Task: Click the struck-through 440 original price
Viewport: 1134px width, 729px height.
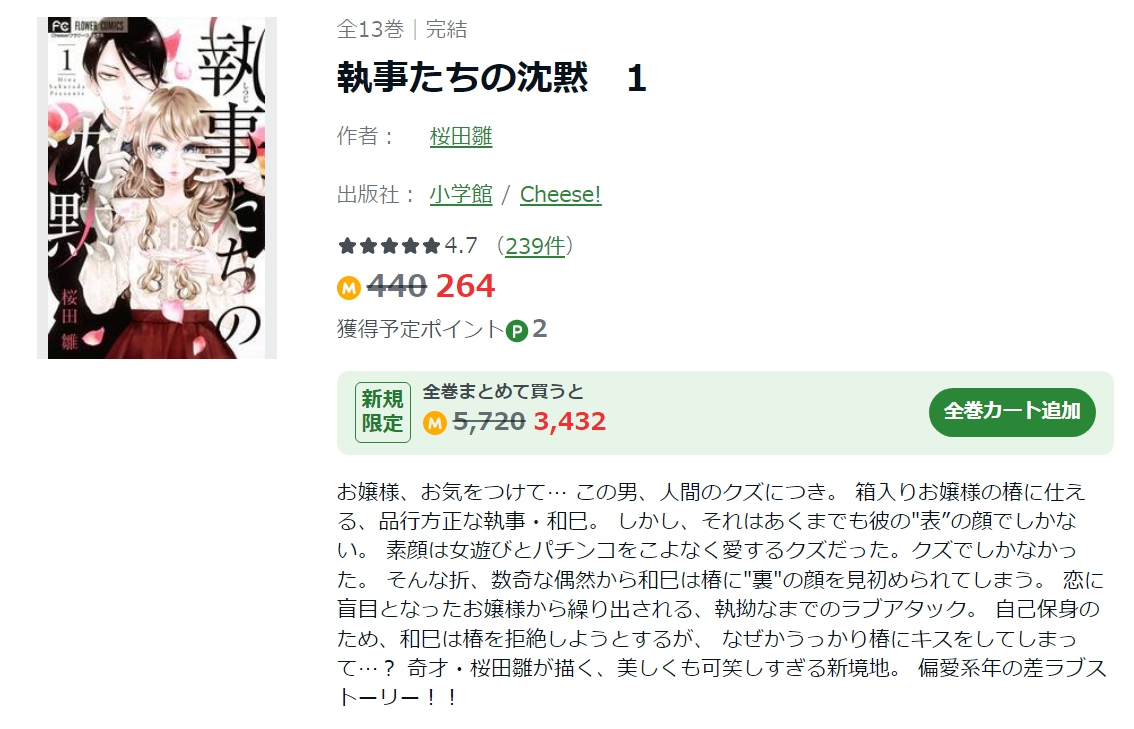Action: click(397, 286)
